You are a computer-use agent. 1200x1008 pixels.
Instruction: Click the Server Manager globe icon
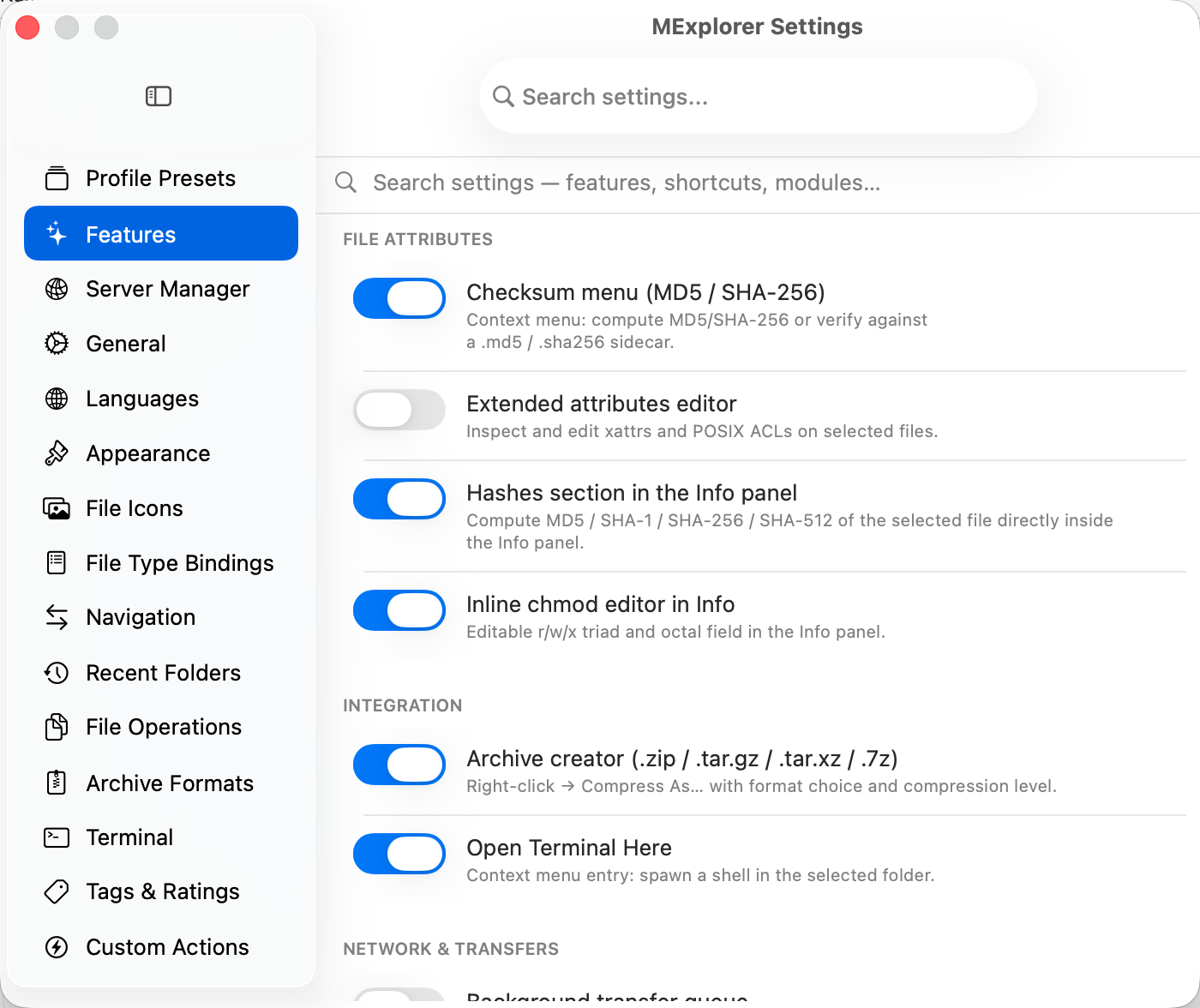click(57, 289)
